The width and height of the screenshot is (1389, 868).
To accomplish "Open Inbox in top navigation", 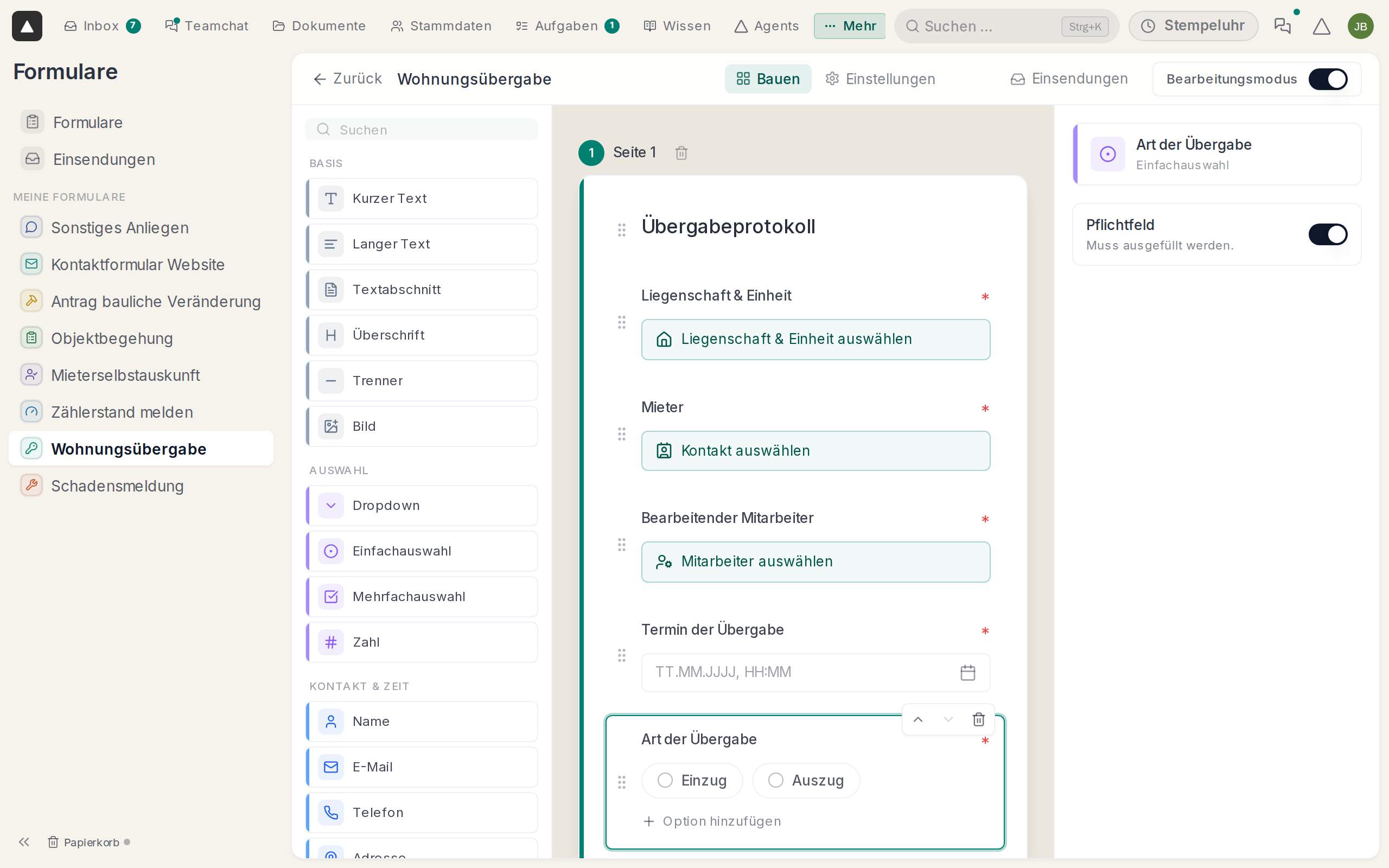I will 102,26.
